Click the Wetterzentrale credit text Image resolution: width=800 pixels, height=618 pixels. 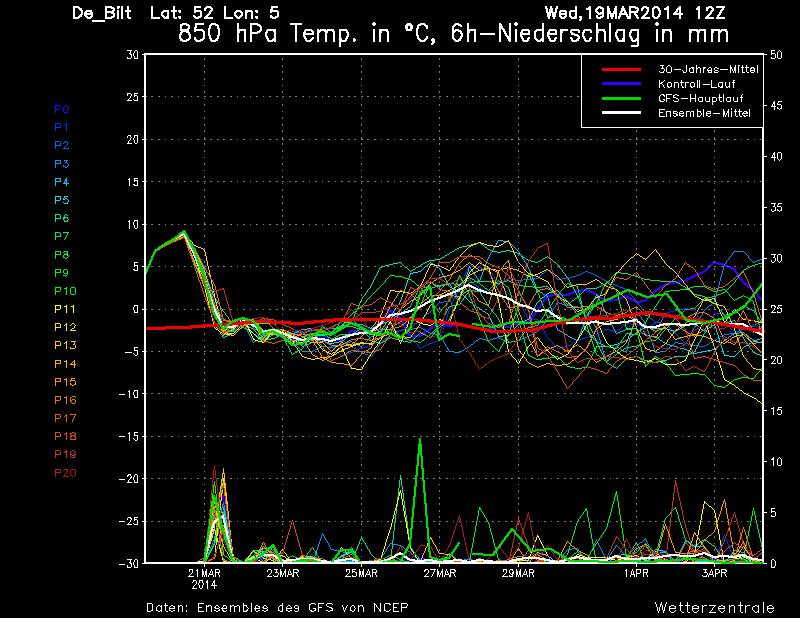[x=715, y=607]
